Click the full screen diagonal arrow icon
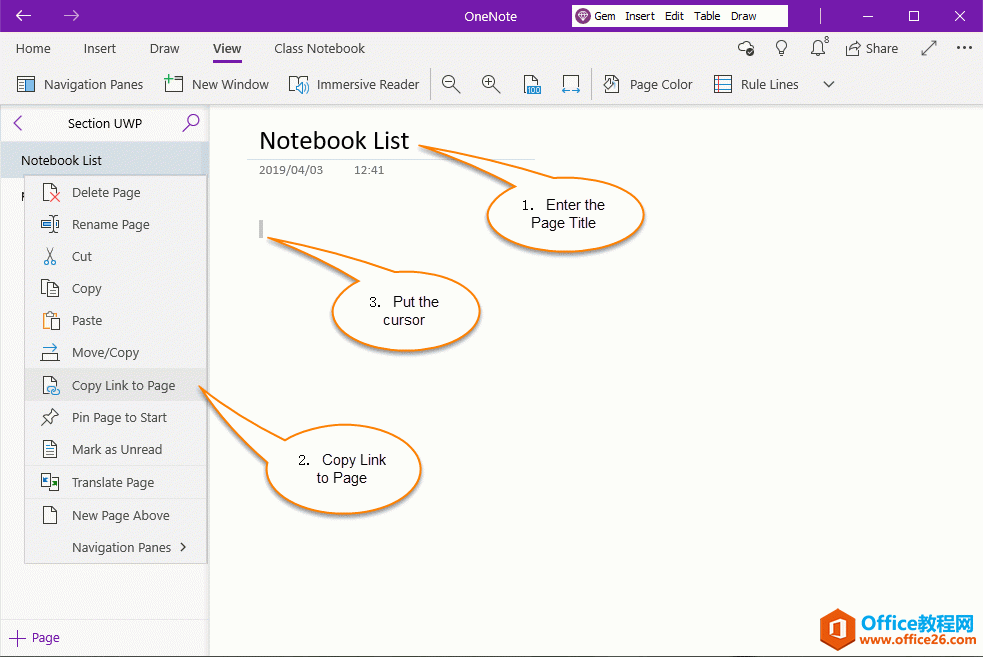This screenshot has height=657, width=983. 928,48
